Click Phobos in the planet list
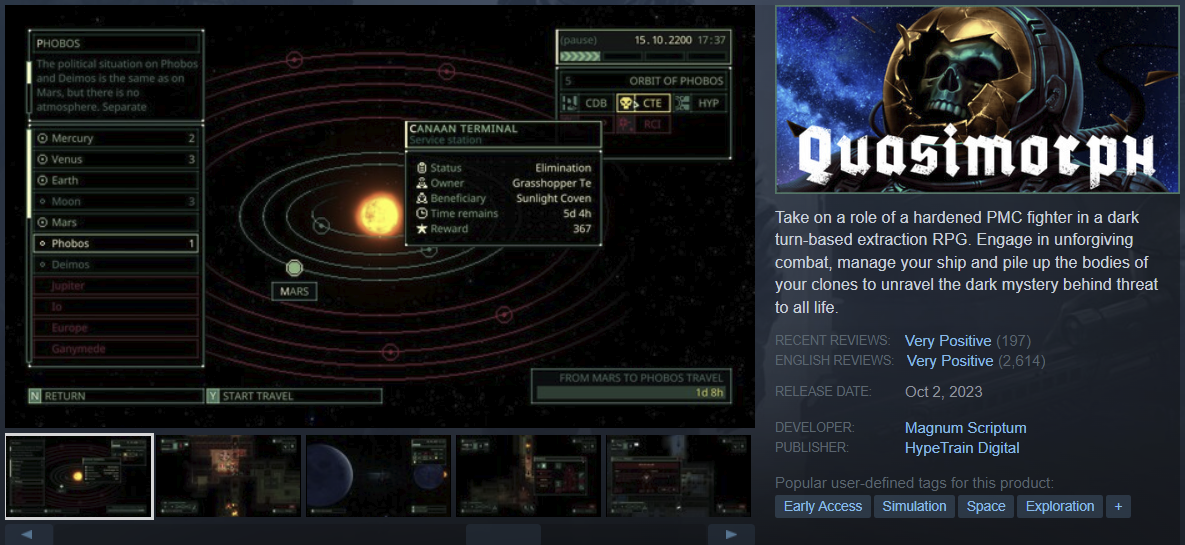The image size is (1185, 545). (116, 243)
